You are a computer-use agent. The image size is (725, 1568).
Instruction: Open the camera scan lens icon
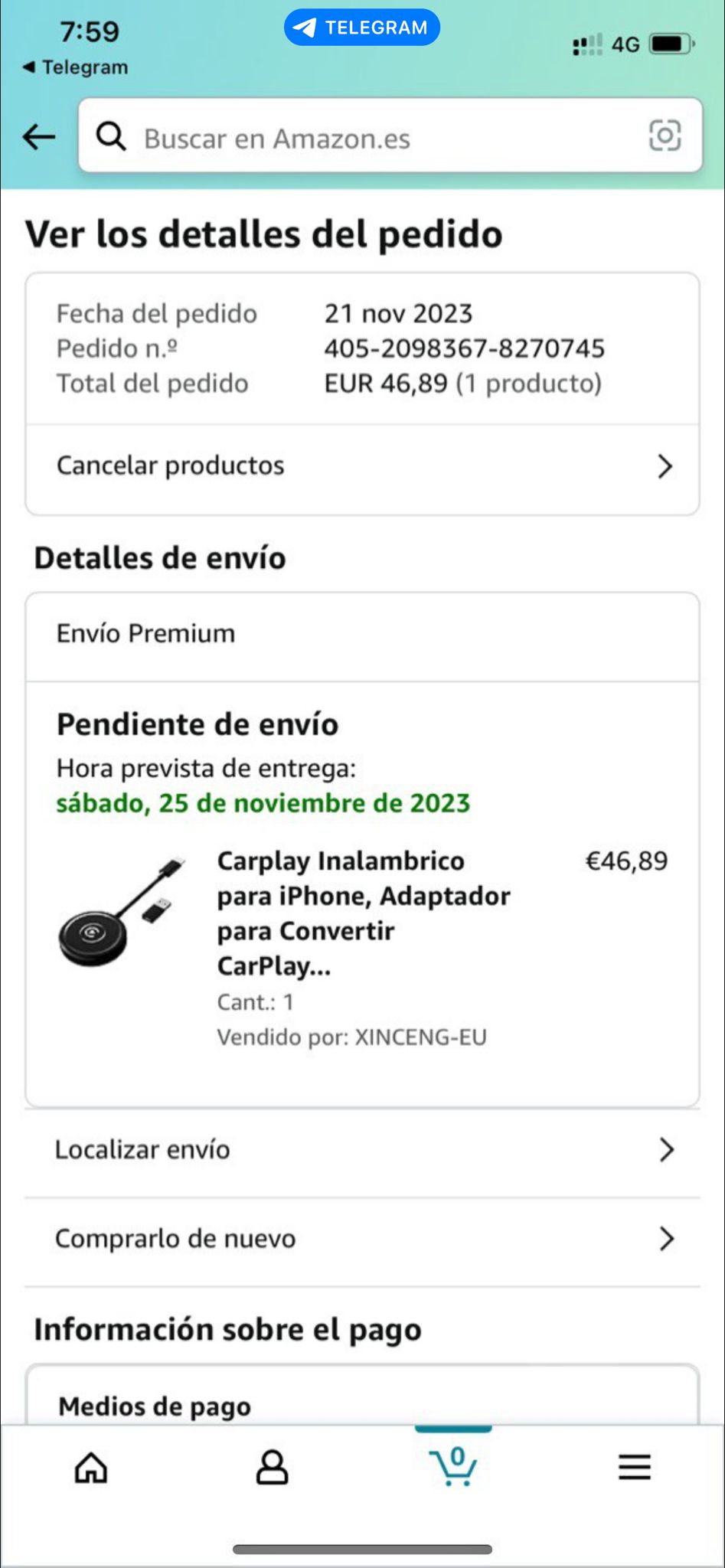(x=665, y=136)
